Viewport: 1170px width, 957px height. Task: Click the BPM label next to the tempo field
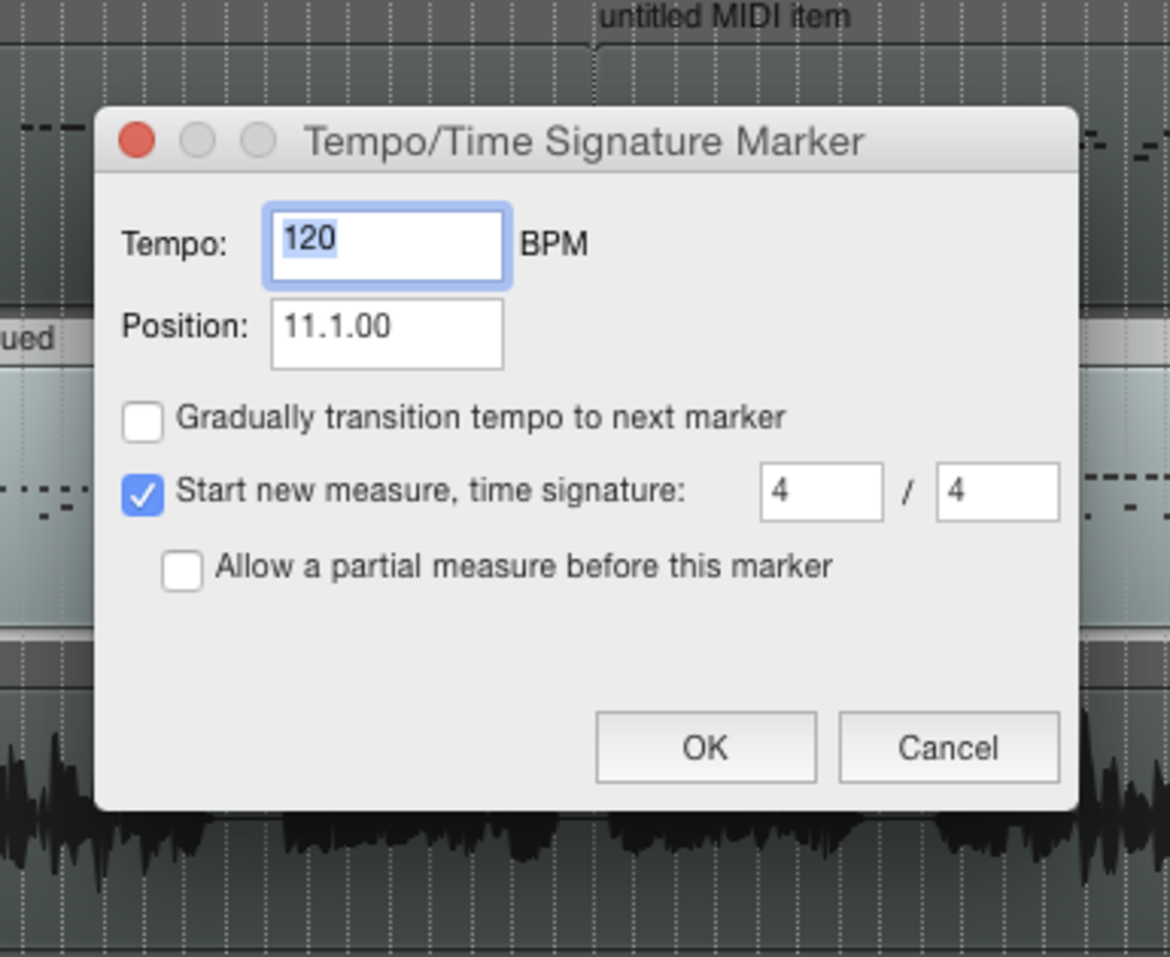(554, 245)
